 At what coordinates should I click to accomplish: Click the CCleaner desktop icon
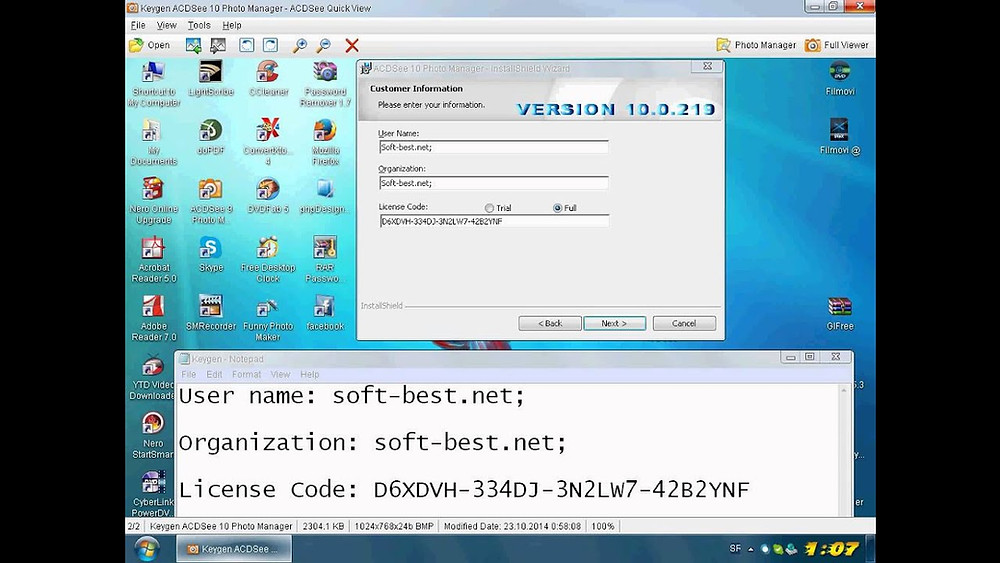[x=268, y=78]
